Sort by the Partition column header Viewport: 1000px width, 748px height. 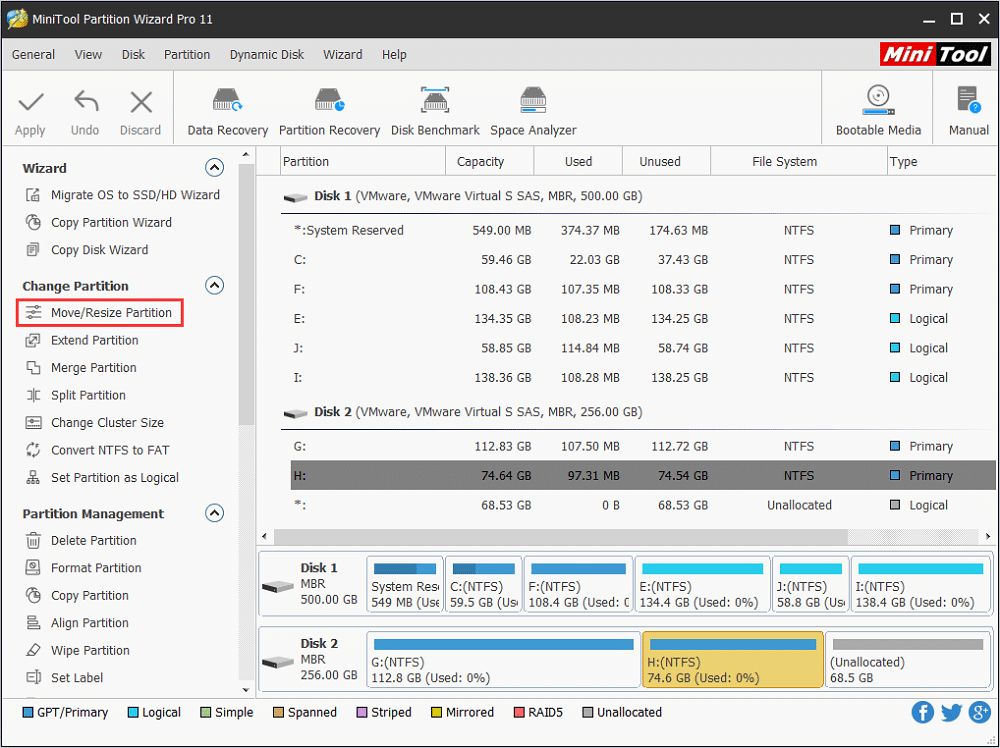pos(362,161)
